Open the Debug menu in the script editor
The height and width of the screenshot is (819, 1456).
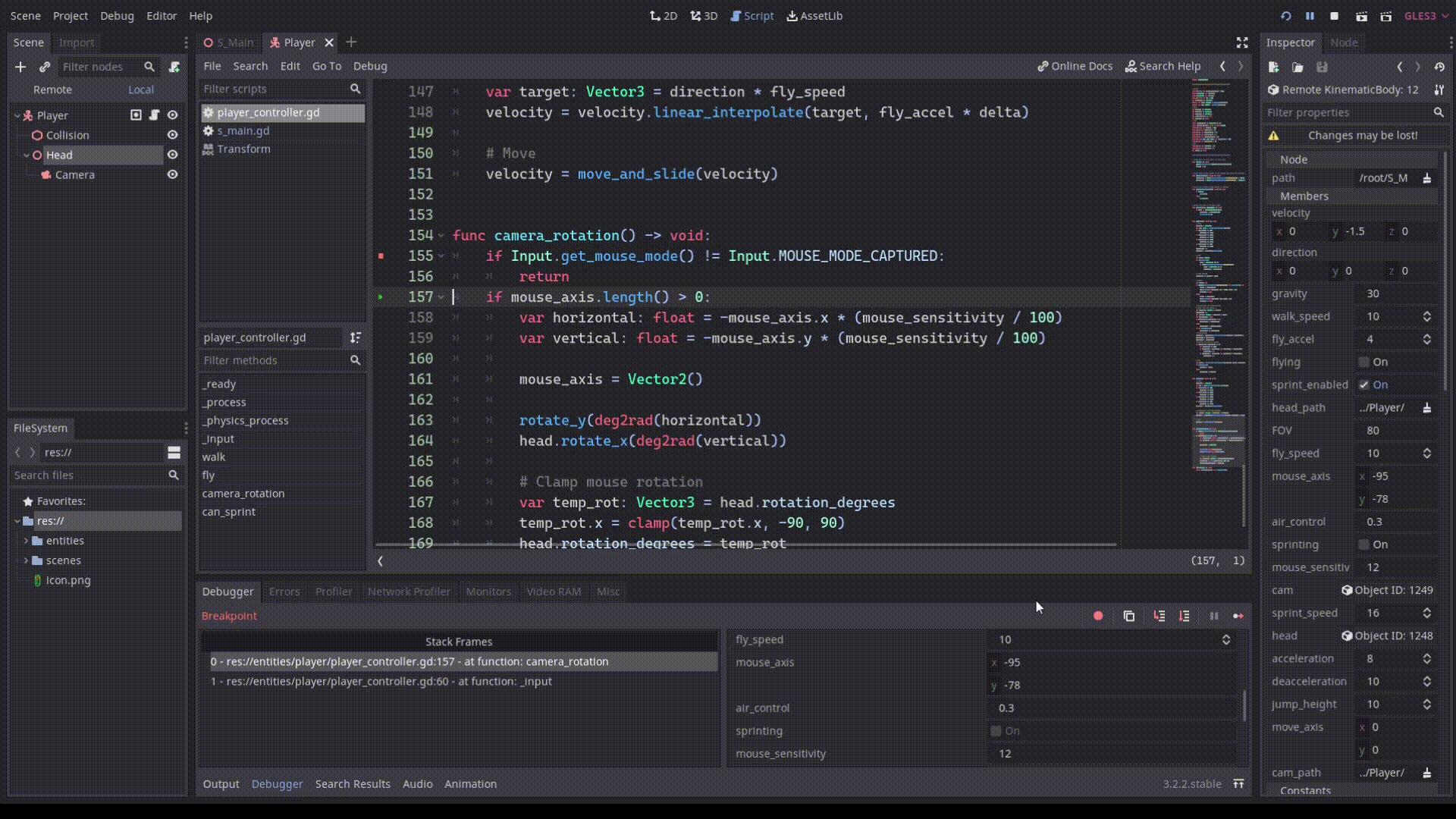click(x=370, y=66)
